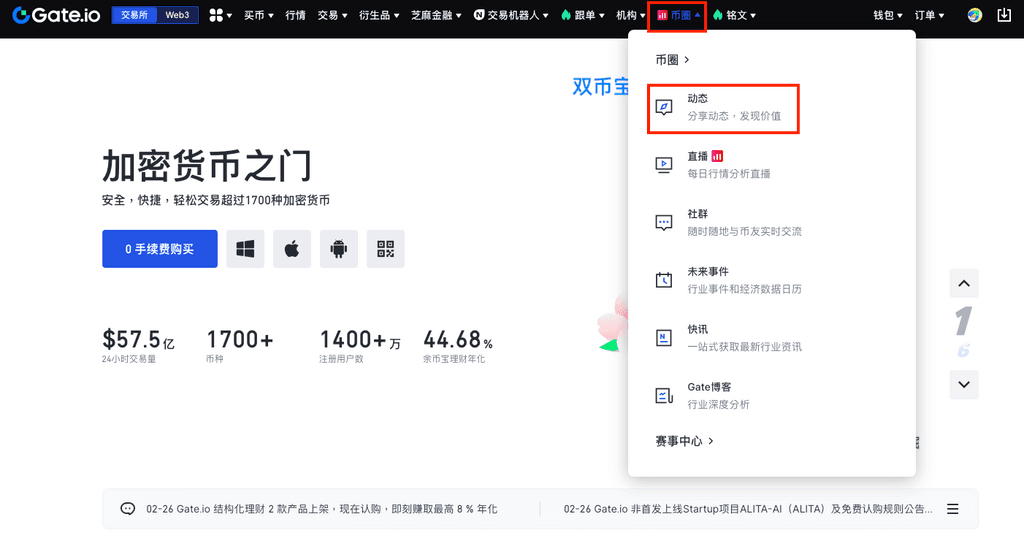Expand the 买币 dropdown menu
The height and width of the screenshot is (551, 1024).
[x=259, y=15]
